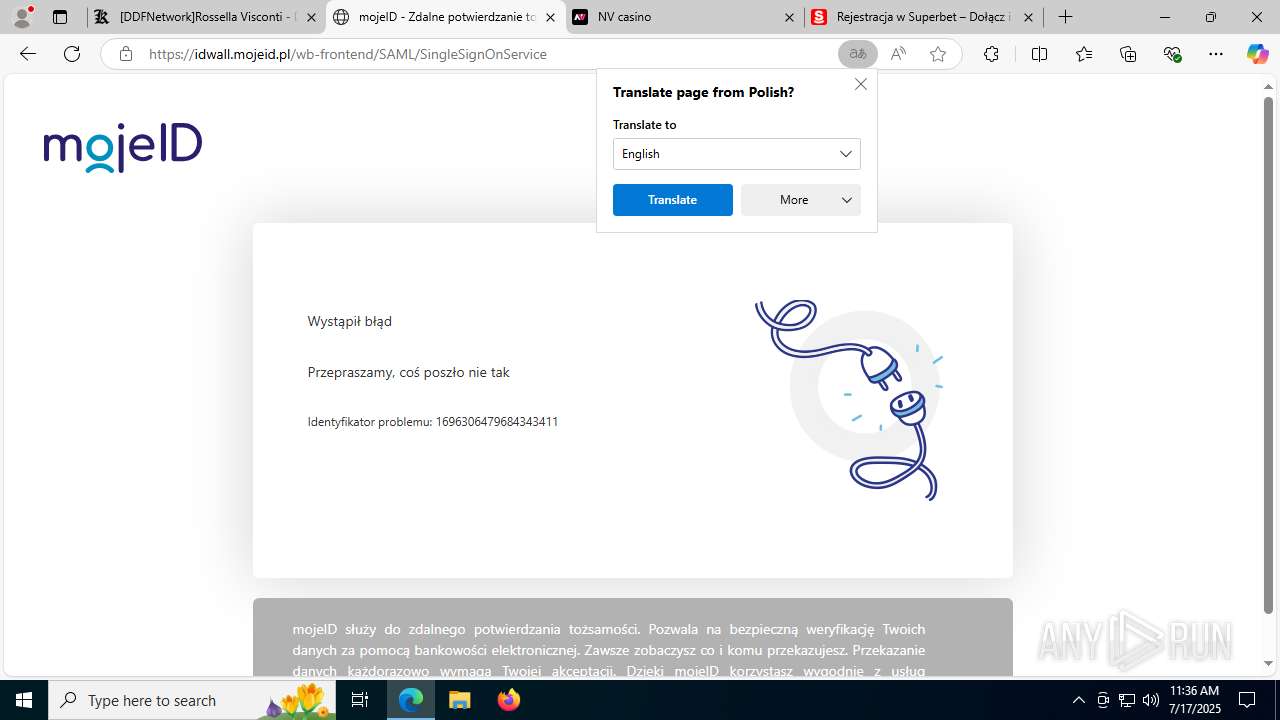Close the mojeID tab

coord(550,17)
